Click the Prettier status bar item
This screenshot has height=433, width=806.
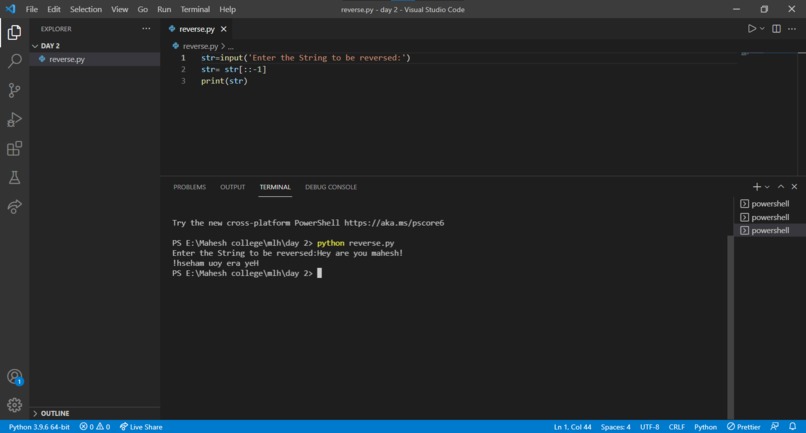pyautogui.click(x=743, y=427)
